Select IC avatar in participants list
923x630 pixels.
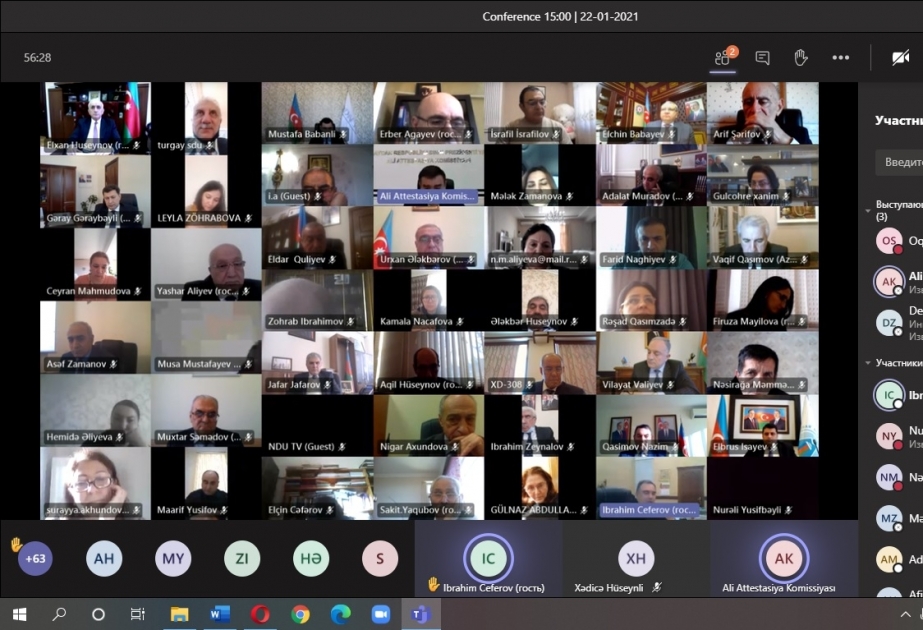(x=889, y=395)
